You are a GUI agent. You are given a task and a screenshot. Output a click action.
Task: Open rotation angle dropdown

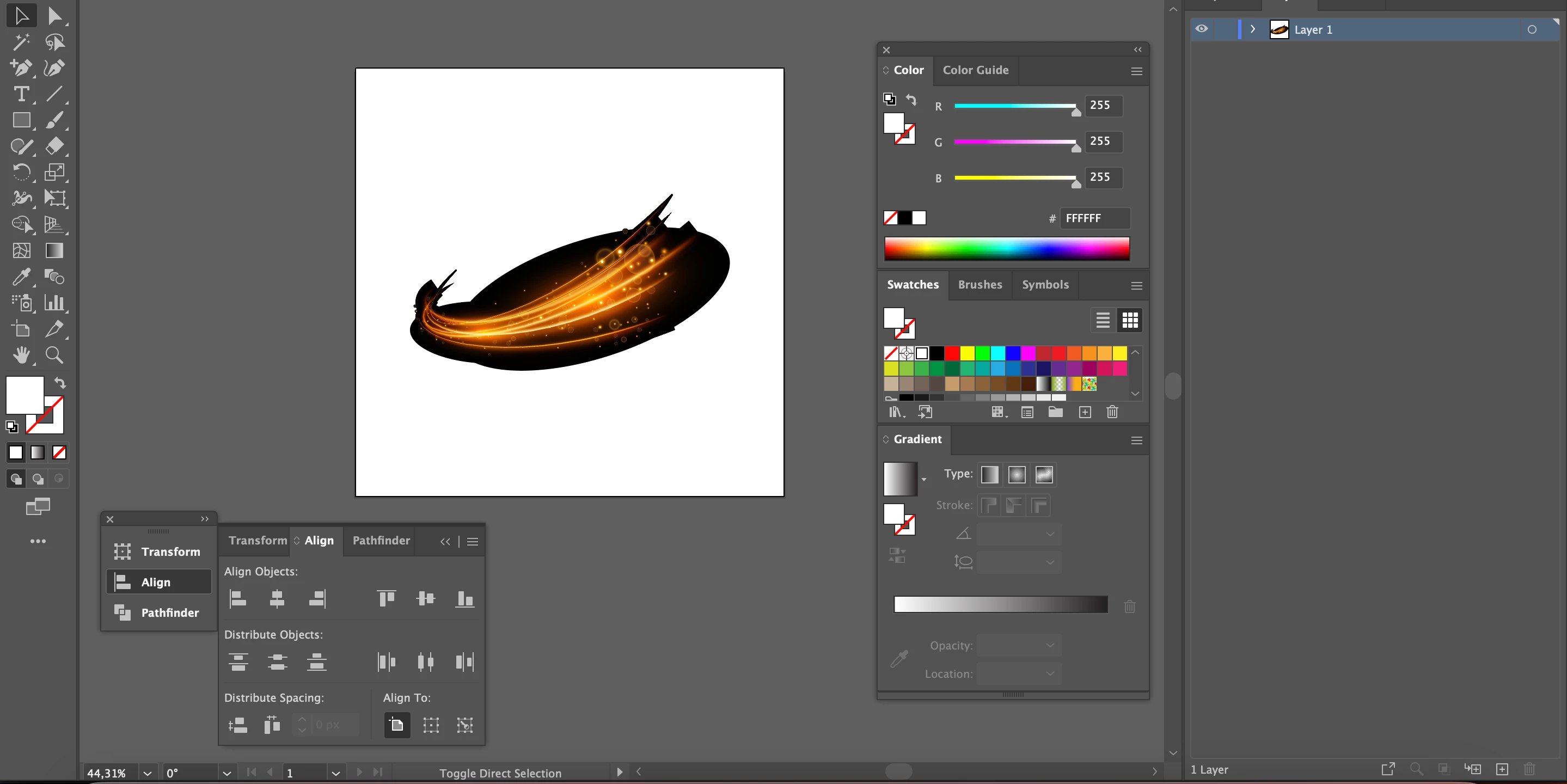(x=227, y=773)
